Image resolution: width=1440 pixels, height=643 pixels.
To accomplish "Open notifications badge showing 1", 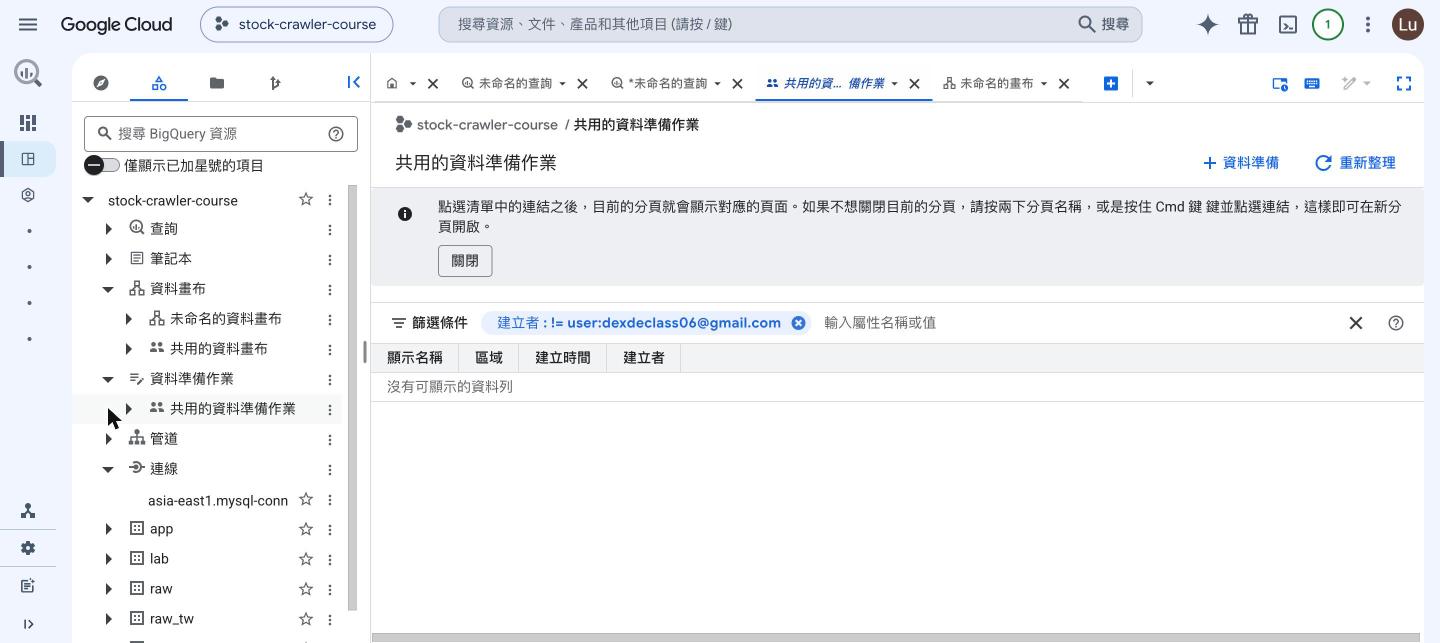I will [1328, 25].
